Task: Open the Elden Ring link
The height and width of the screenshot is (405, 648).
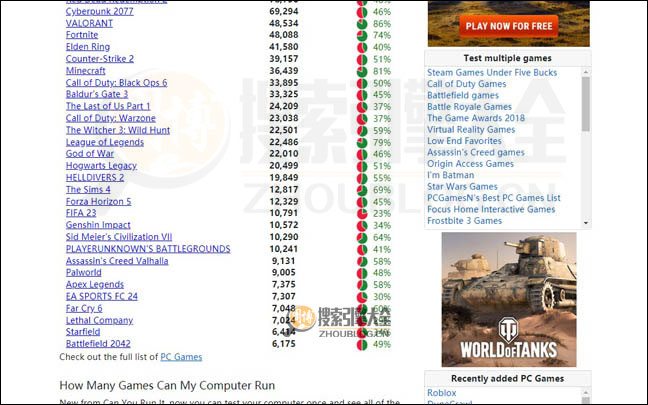Action: (x=88, y=47)
